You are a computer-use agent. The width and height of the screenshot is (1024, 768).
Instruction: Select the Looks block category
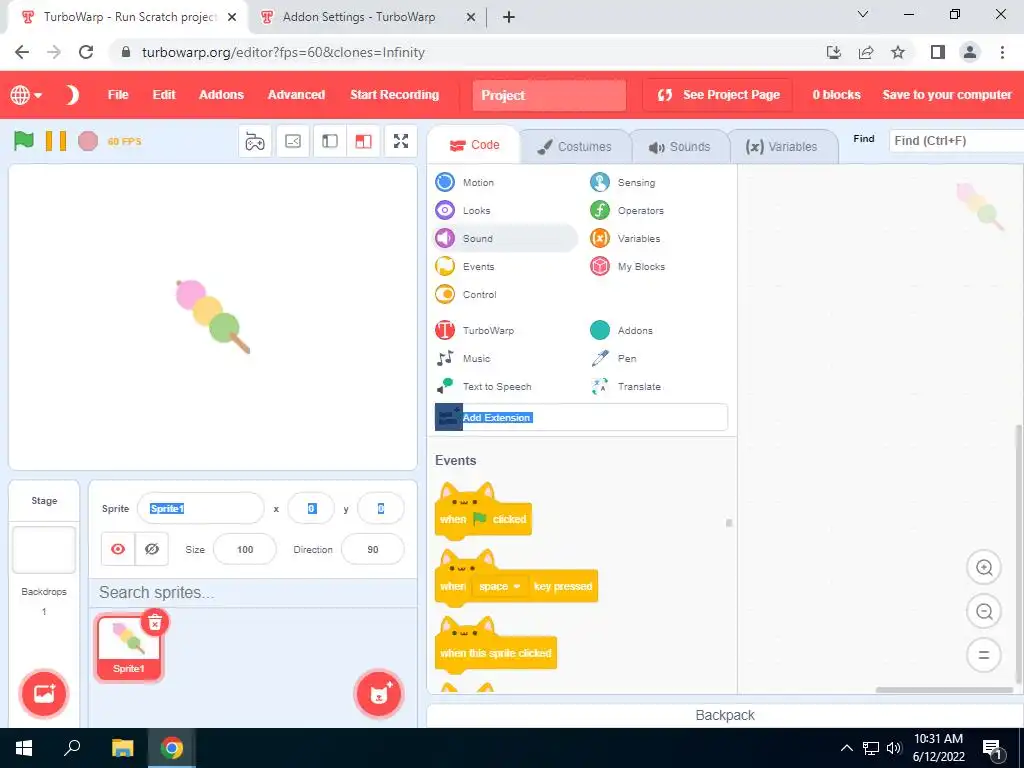pyautogui.click(x=463, y=210)
